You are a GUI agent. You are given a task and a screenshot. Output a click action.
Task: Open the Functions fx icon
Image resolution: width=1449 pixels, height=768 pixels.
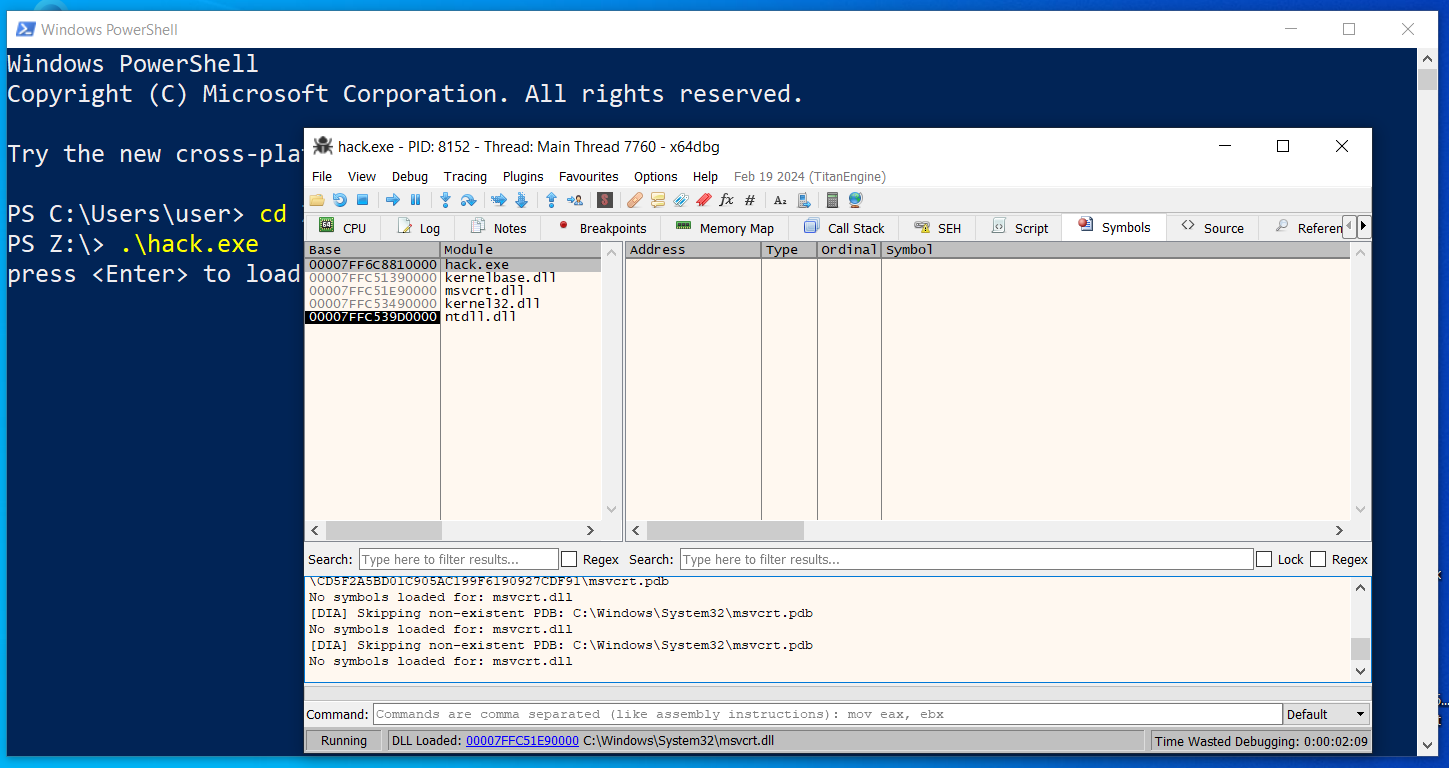click(x=727, y=200)
